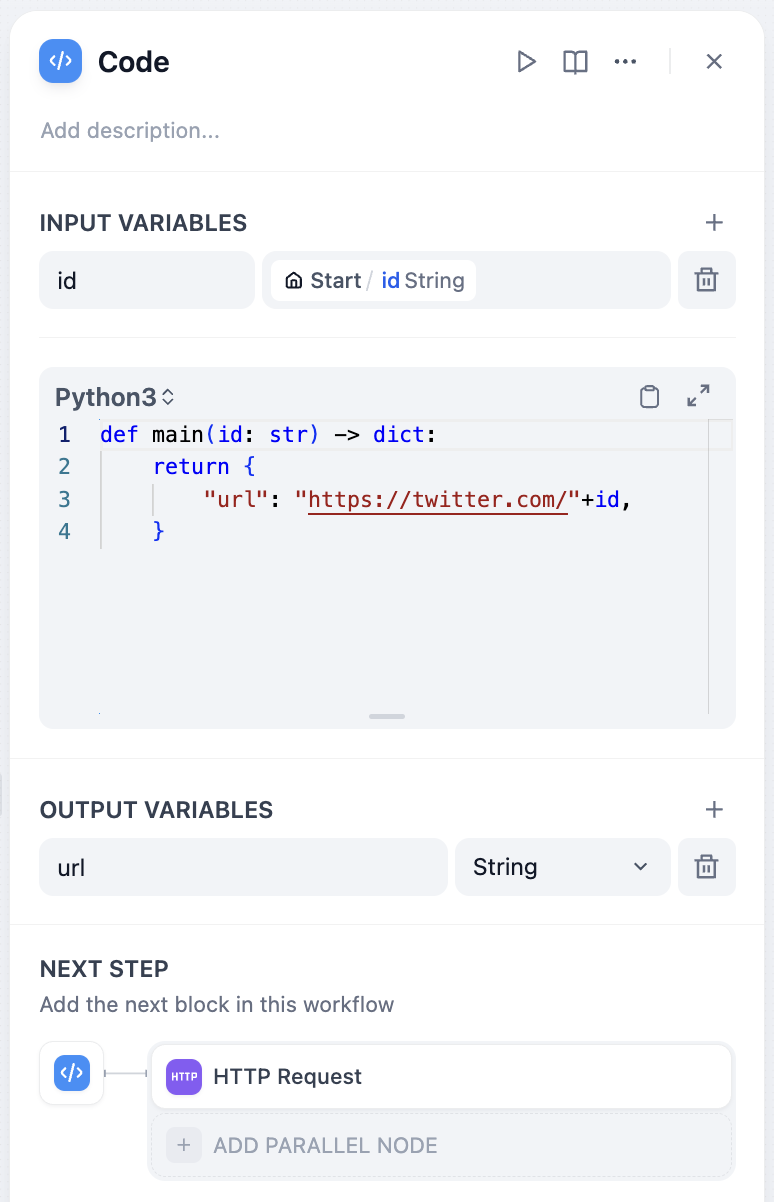Screen dimensions: 774x1202
Task: Click the Code node title text
Action: pos(133,62)
